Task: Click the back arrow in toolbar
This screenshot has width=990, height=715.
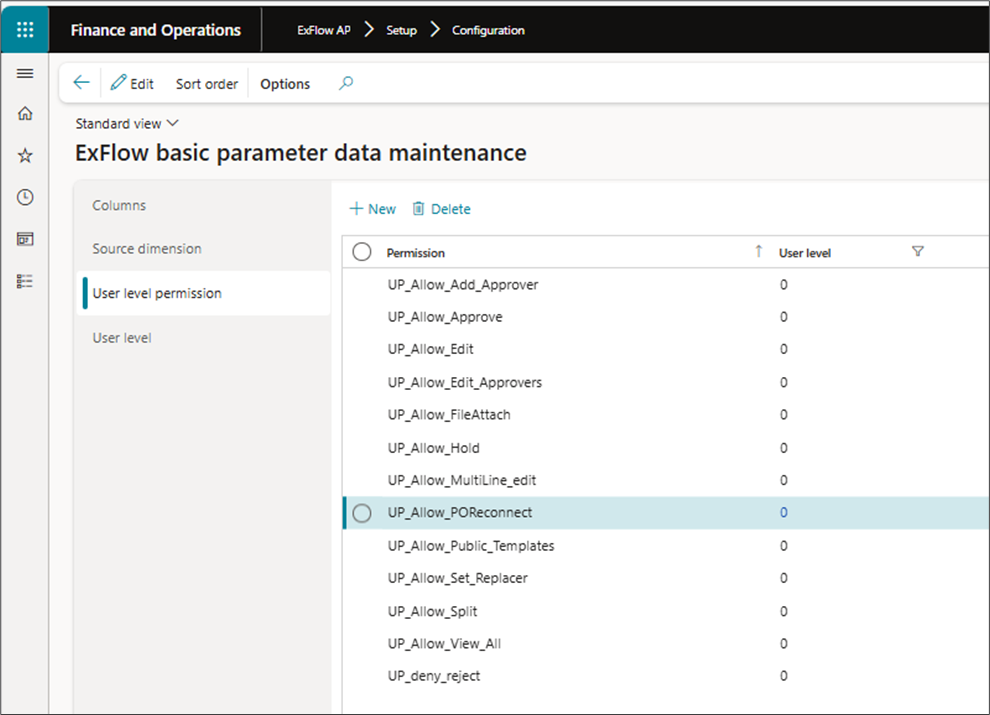Action: [x=82, y=84]
